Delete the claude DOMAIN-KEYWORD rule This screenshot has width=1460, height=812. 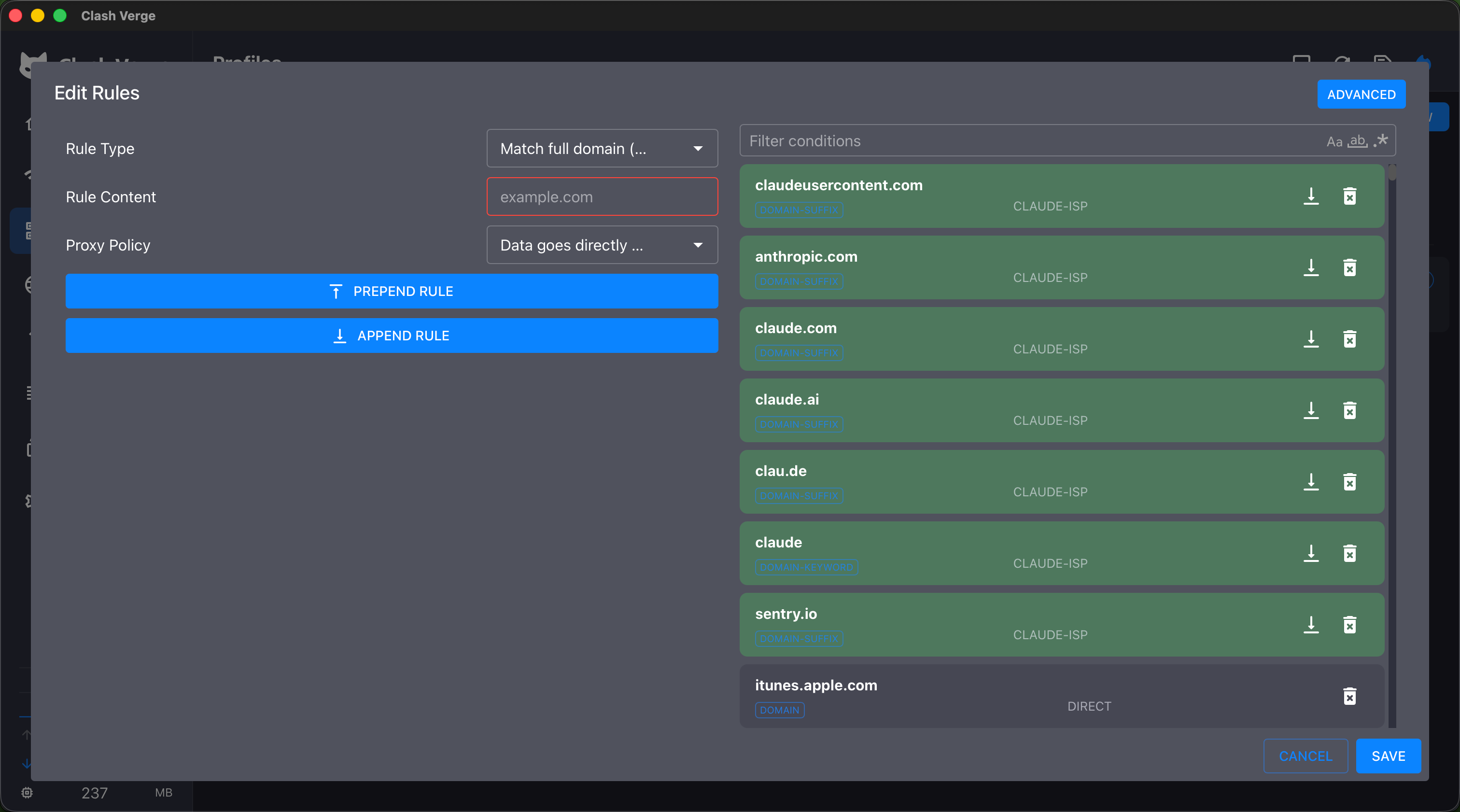tap(1349, 553)
